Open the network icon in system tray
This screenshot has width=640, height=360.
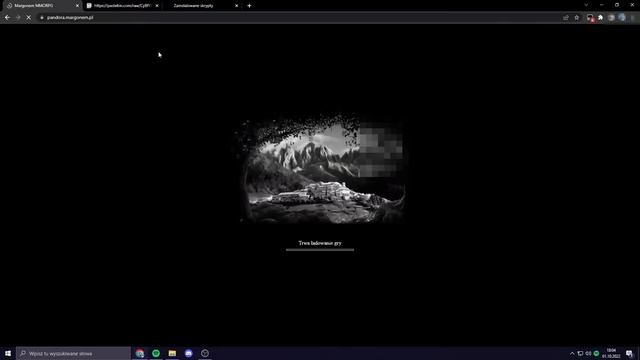[580, 353]
